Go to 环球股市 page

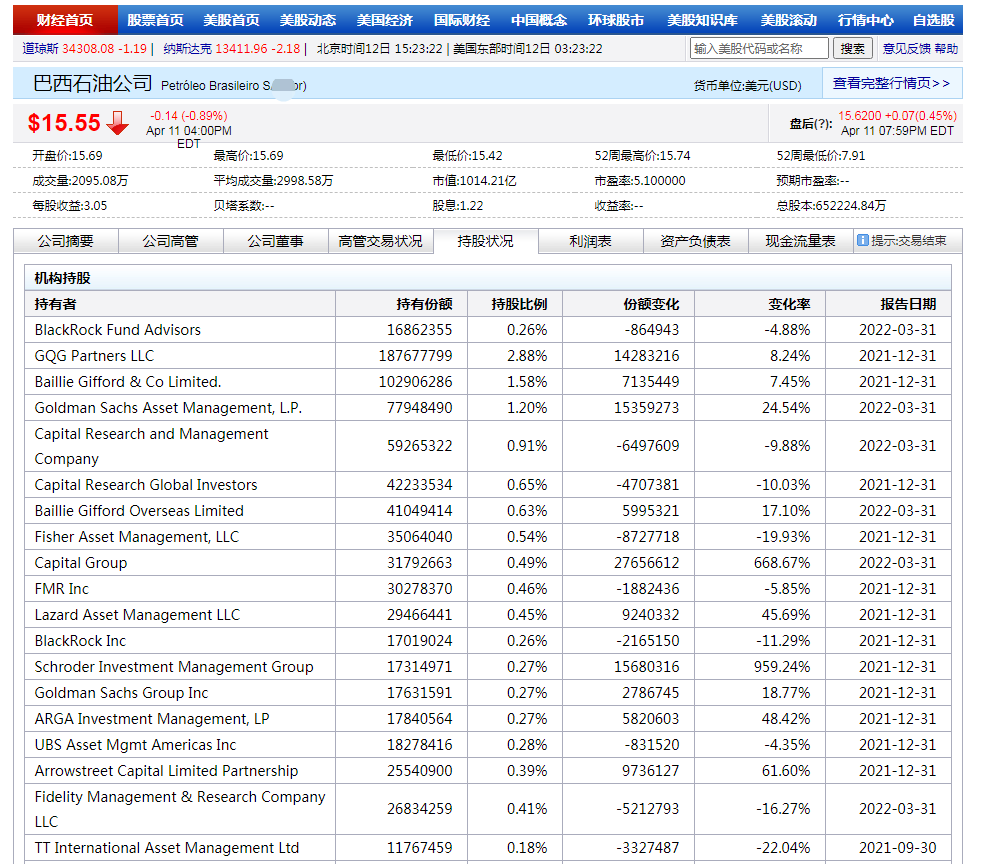coord(616,20)
